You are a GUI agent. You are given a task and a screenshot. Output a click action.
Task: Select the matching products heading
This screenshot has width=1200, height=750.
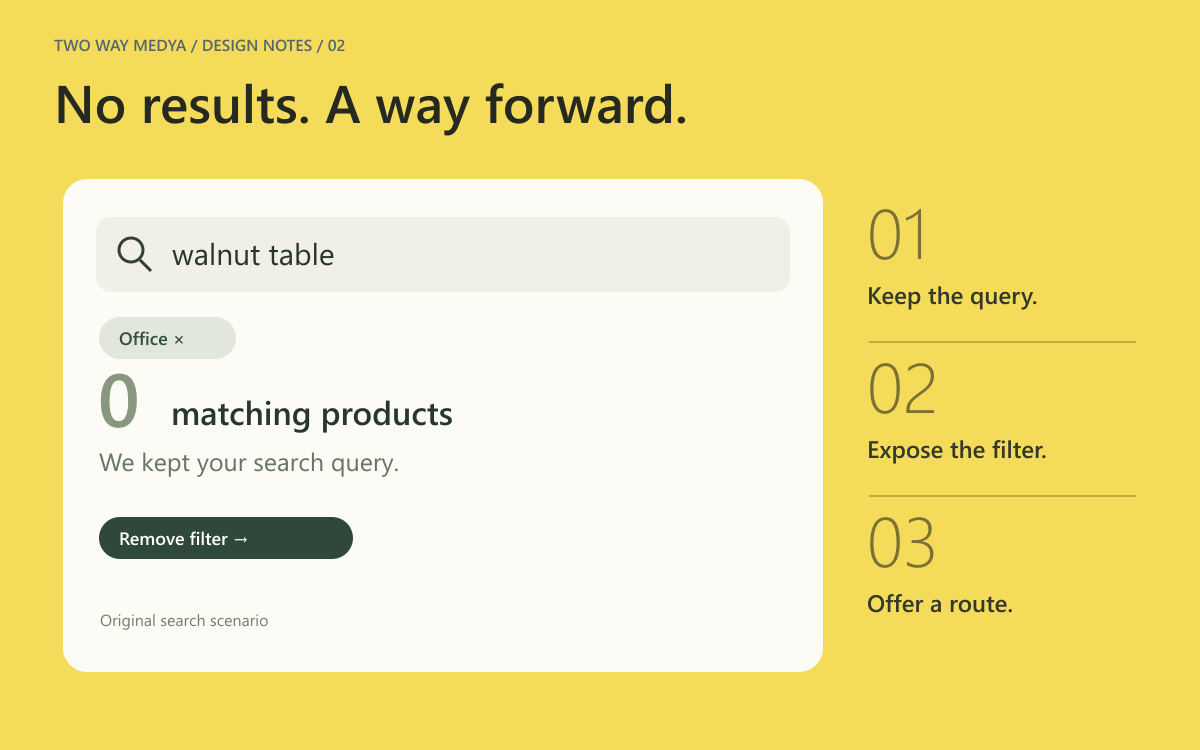point(312,414)
